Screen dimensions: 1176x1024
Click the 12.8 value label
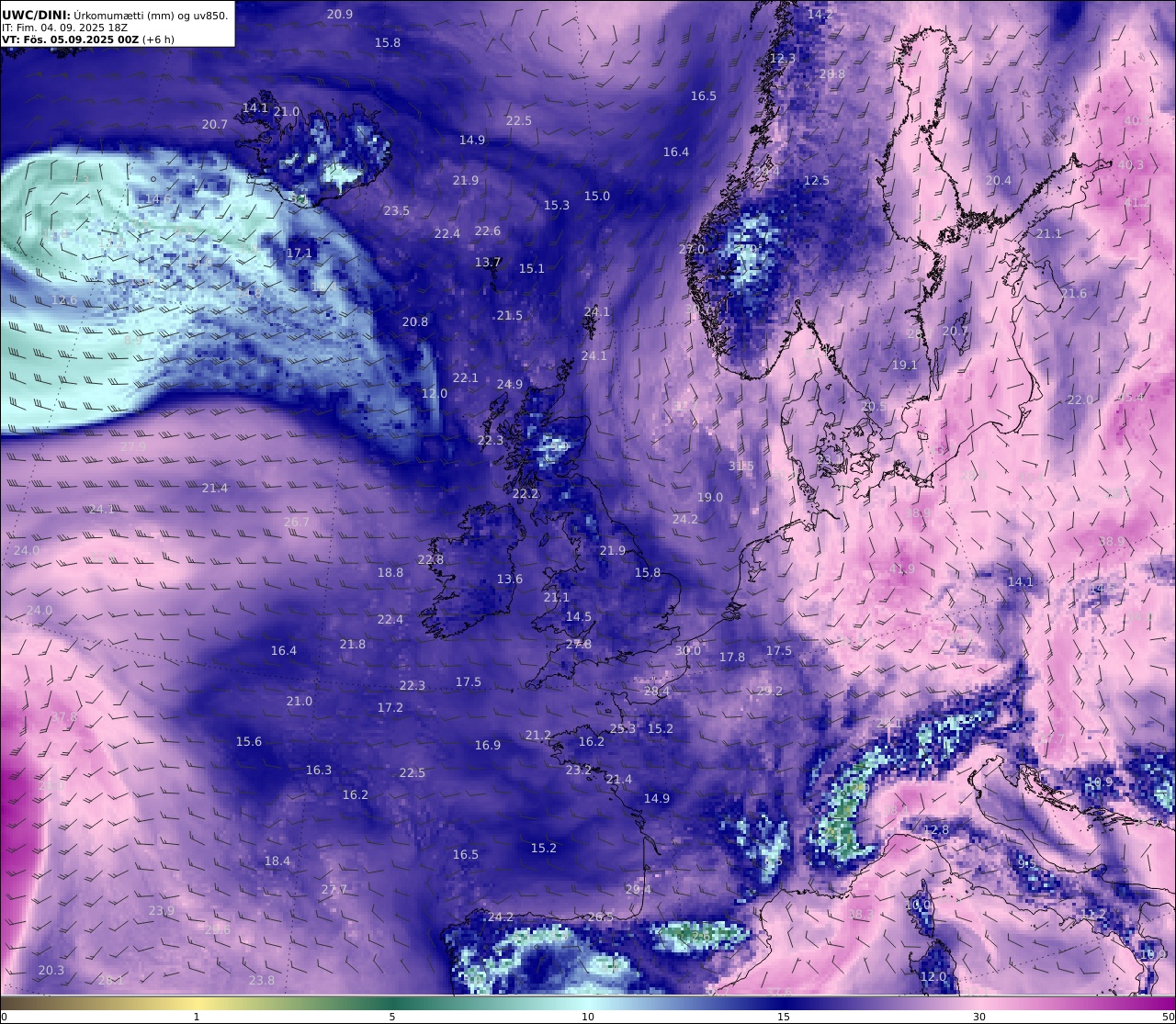tap(936, 830)
